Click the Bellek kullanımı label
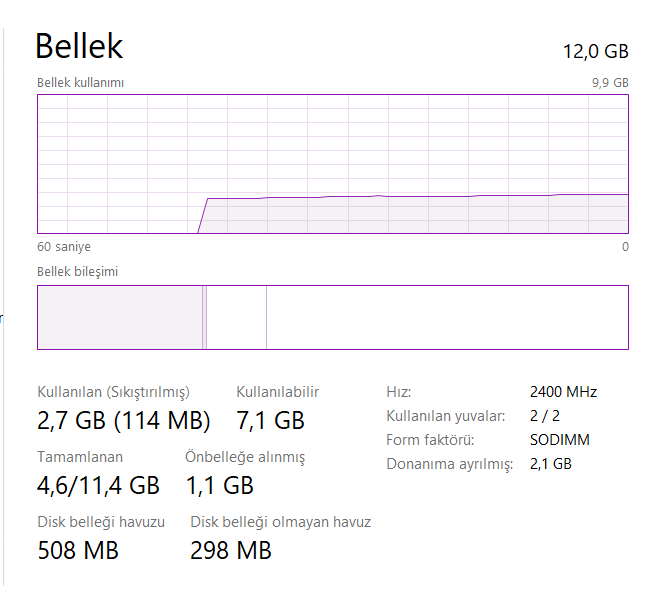656x603 pixels. (80, 83)
